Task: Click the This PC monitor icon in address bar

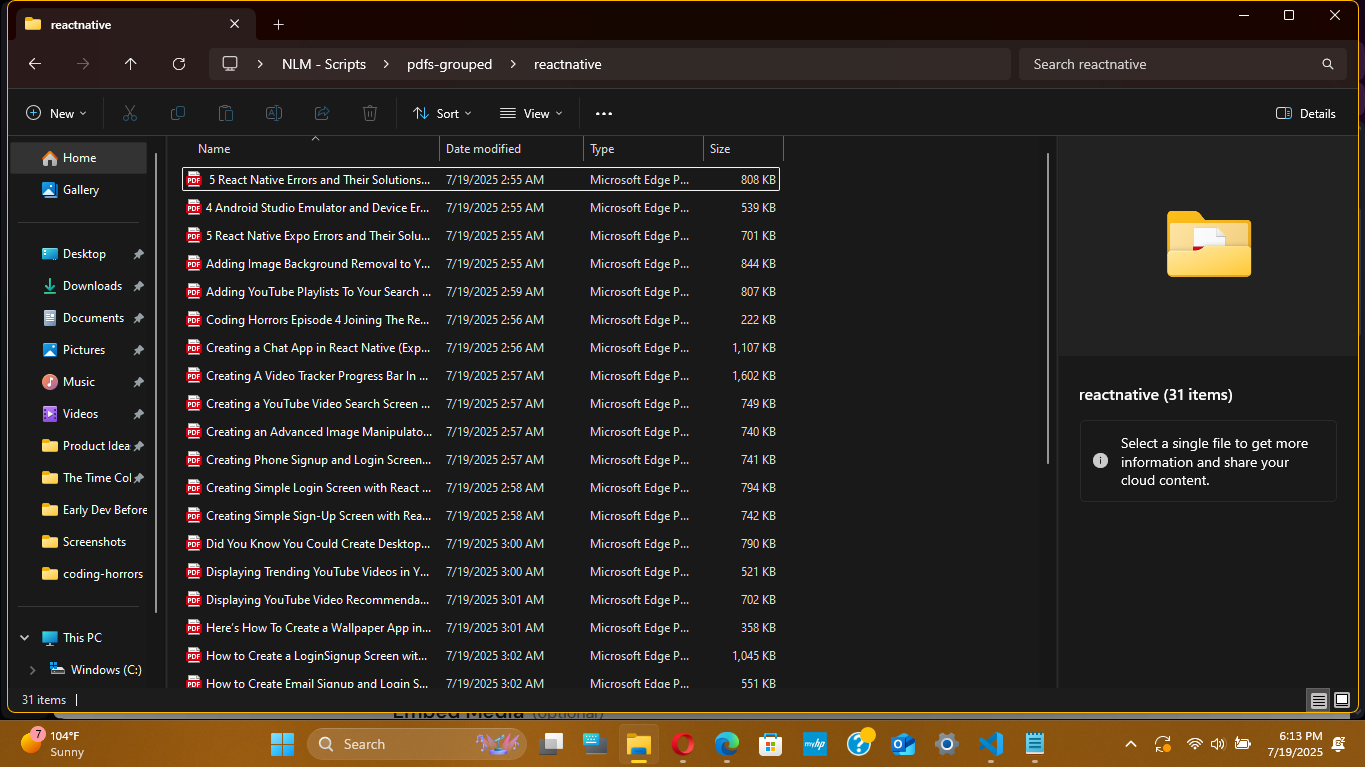Action: point(230,64)
